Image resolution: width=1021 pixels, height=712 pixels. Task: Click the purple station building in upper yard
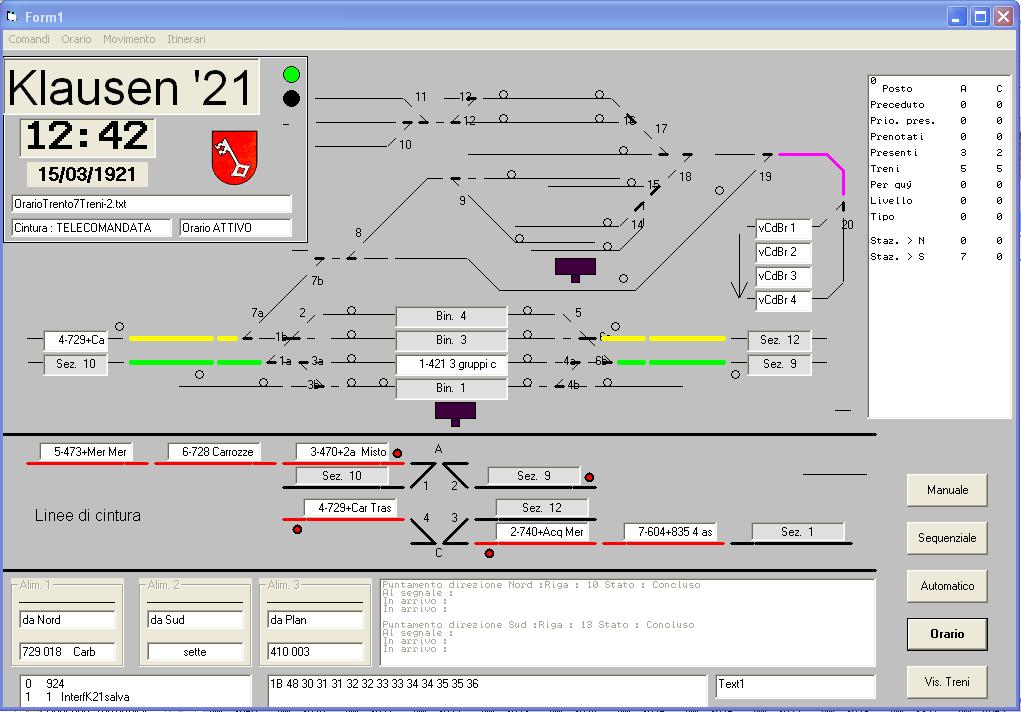[x=575, y=267]
